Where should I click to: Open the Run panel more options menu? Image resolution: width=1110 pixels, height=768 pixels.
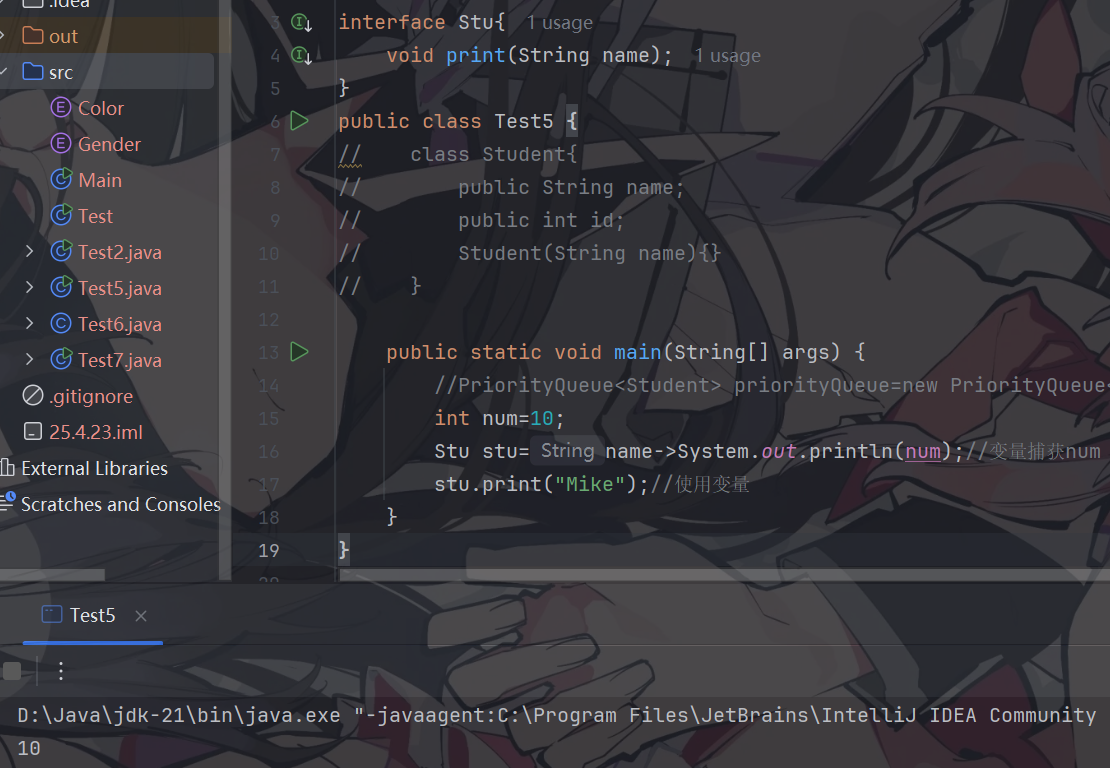(61, 671)
